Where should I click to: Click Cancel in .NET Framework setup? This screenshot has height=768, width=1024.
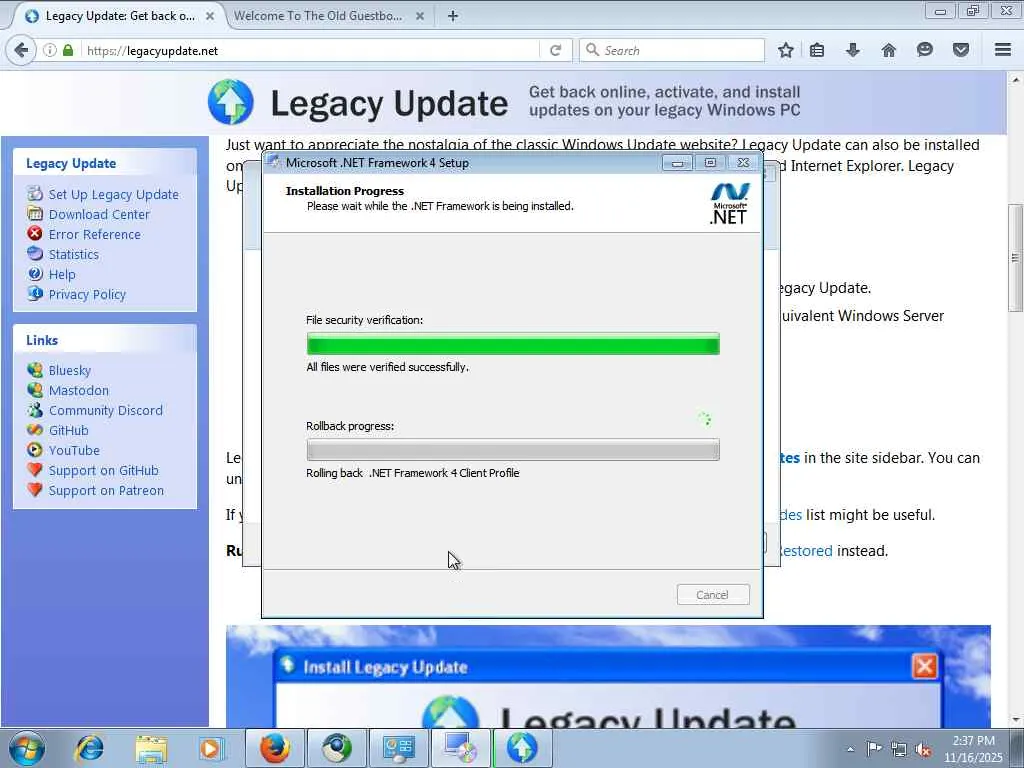point(712,595)
